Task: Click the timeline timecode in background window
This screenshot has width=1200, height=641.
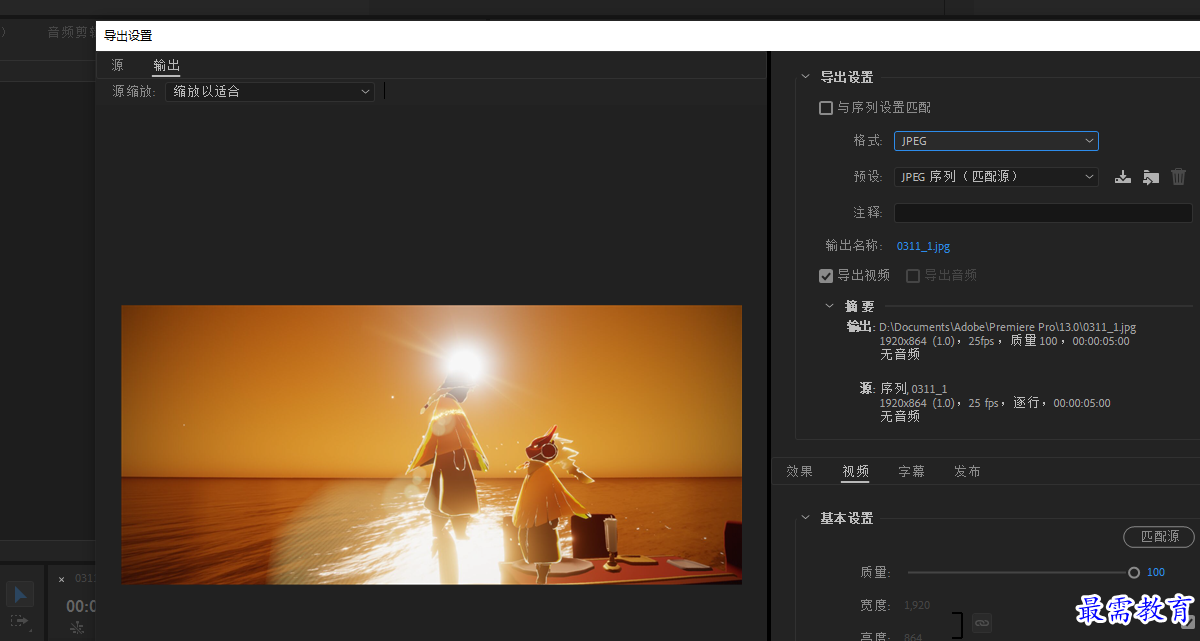Action: click(80, 606)
